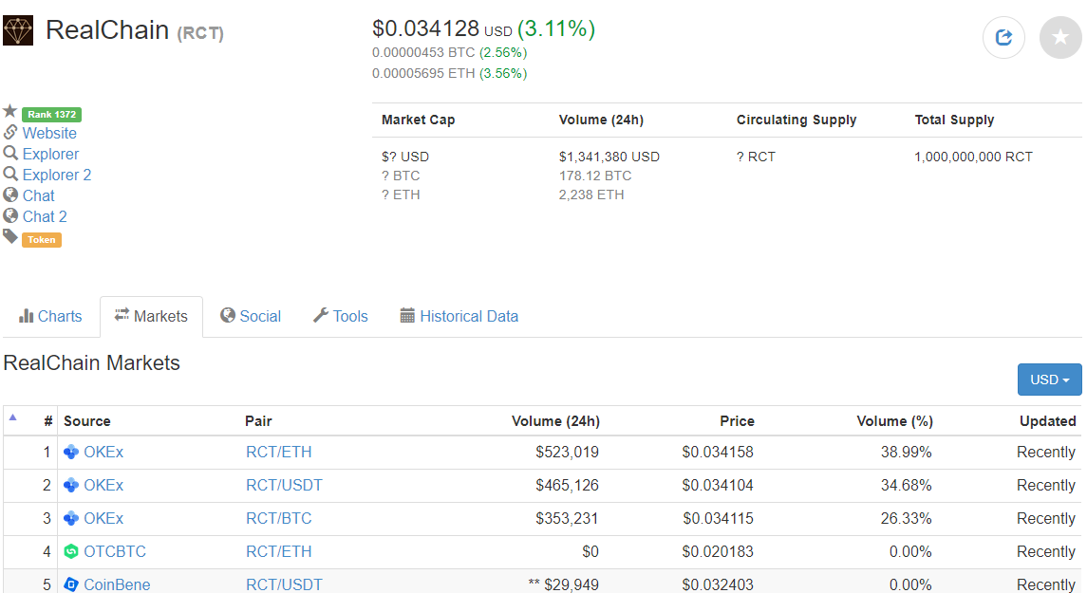Click the 1,000,000,000 RCT total supply

point(973,157)
